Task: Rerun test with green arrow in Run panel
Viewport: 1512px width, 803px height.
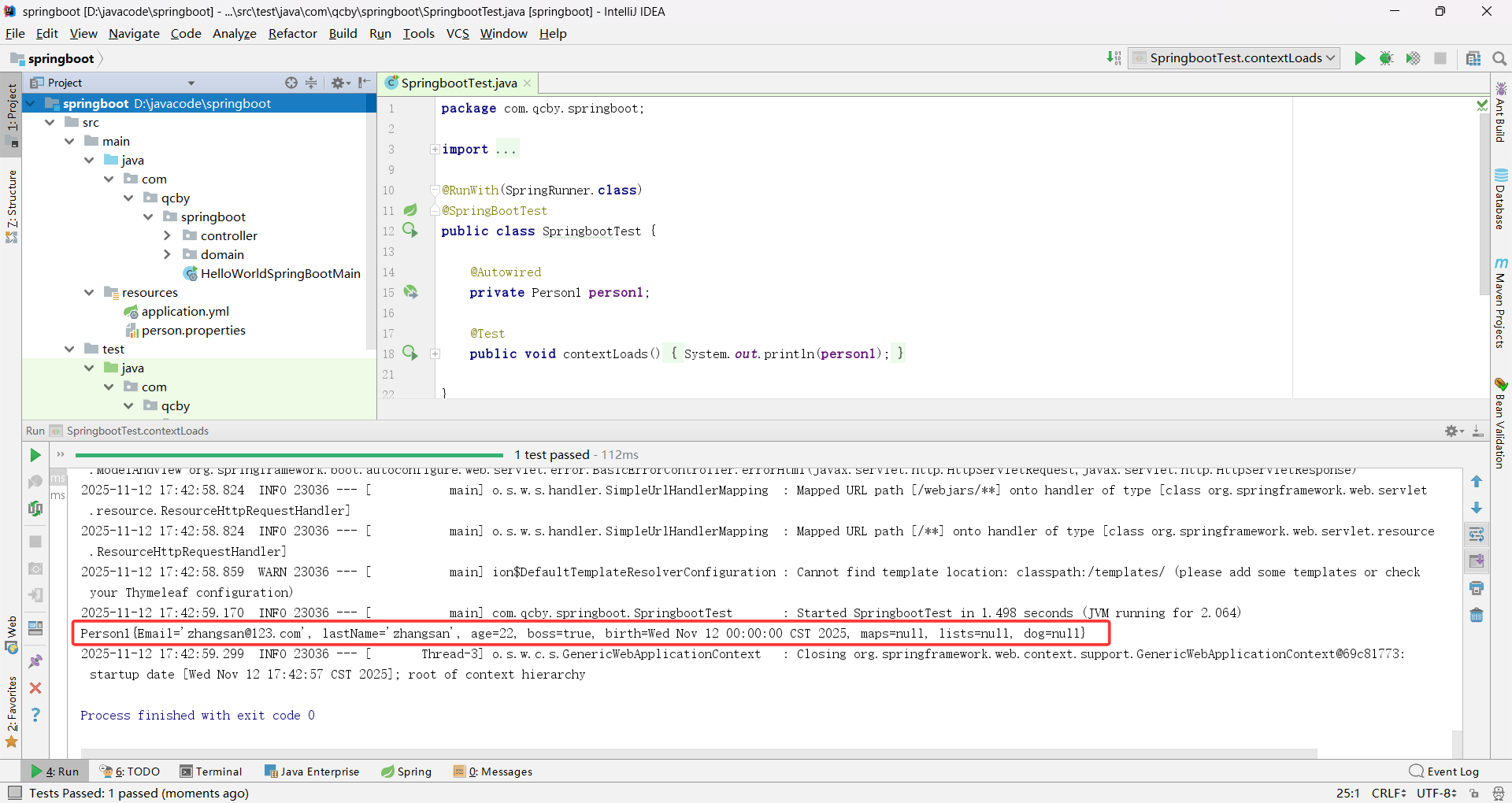Action: [35, 455]
